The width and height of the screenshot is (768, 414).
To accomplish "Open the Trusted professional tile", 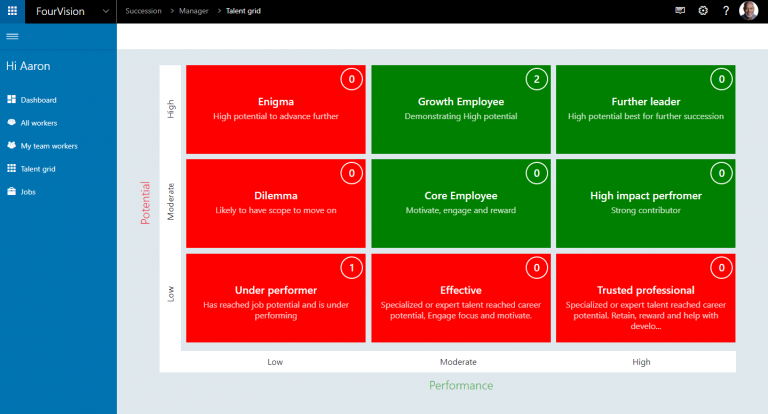I will [645, 297].
